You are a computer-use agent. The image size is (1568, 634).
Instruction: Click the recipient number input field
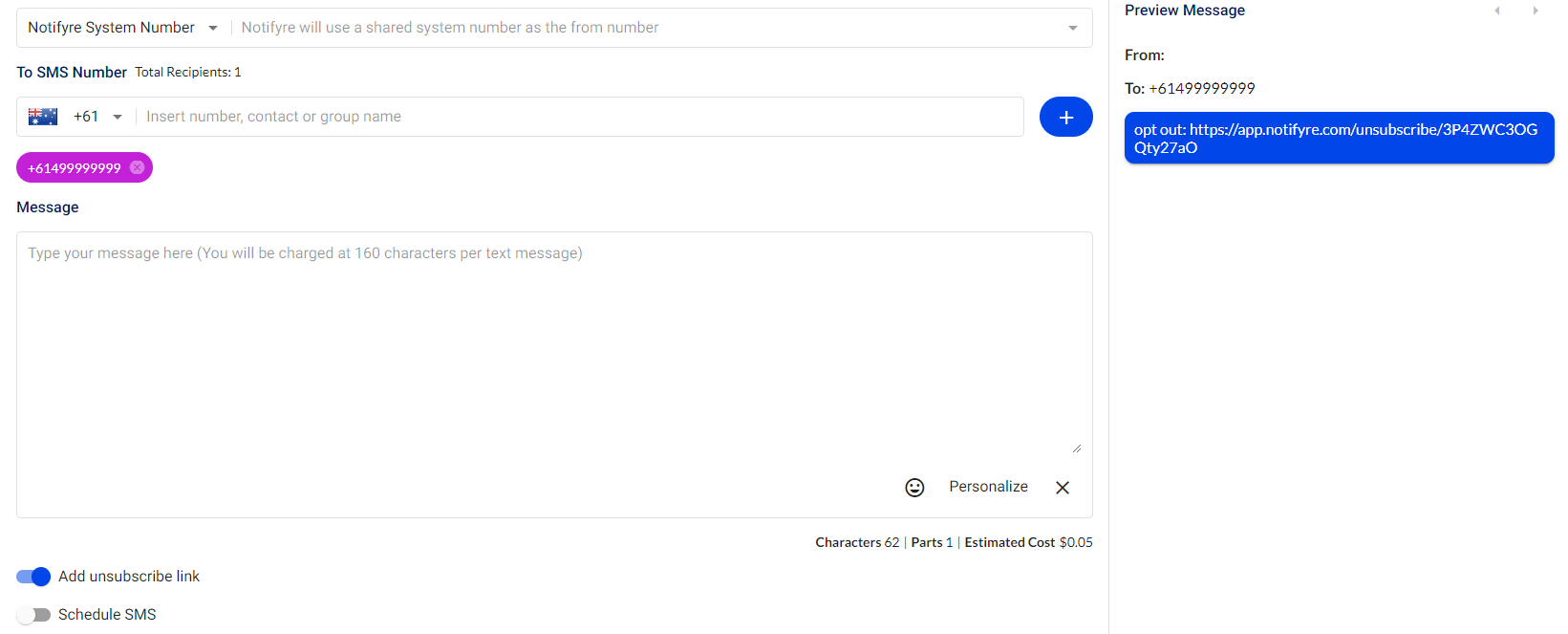(x=580, y=117)
